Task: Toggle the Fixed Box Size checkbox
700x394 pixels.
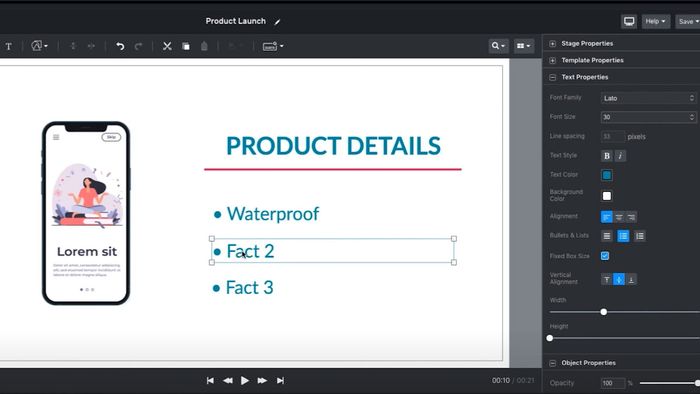Action: pyautogui.click(x=605, y=256)
